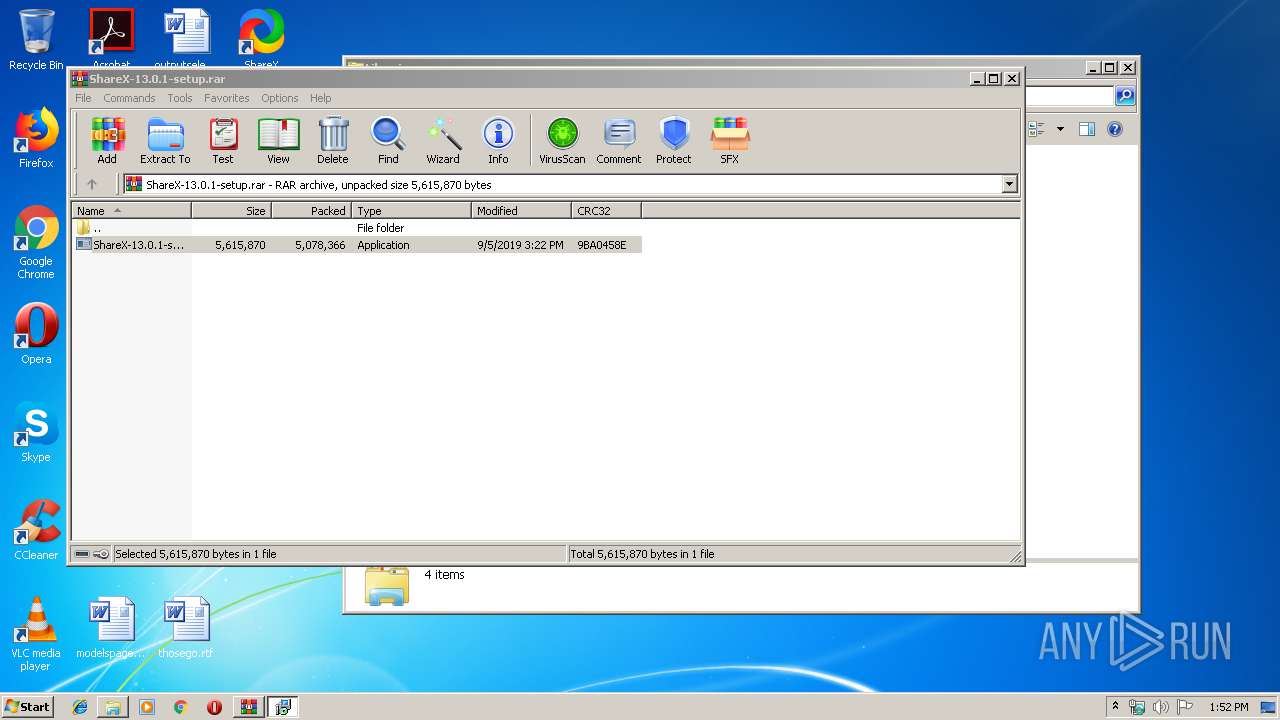Select the thosego.rtf desktop file
Image resolution: width=1280 pixels, height=720 pixels.
(x=186, y=628)
